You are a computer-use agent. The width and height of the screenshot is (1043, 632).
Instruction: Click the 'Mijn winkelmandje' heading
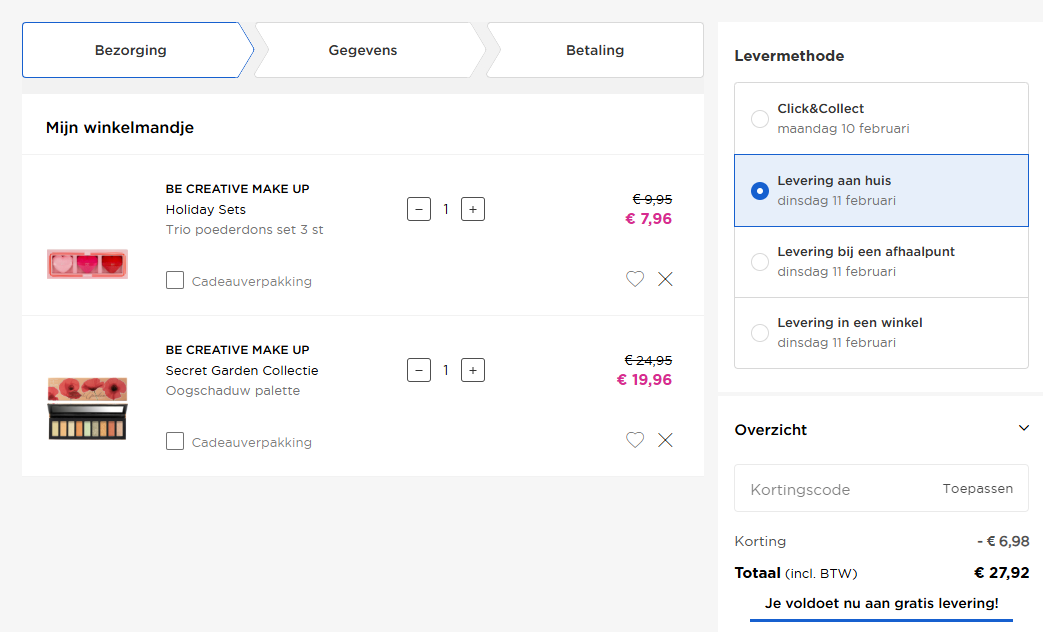click(120, 128)
